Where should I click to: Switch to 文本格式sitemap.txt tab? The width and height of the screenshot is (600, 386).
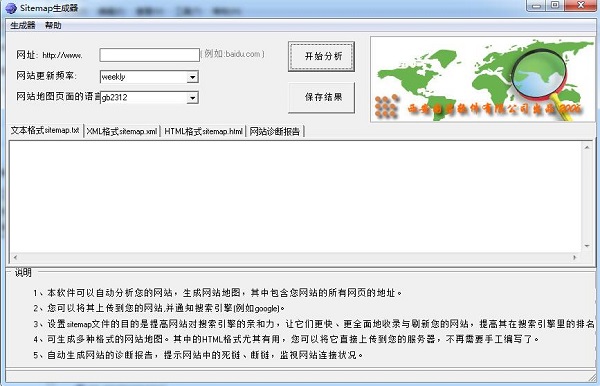pos(45,130)
